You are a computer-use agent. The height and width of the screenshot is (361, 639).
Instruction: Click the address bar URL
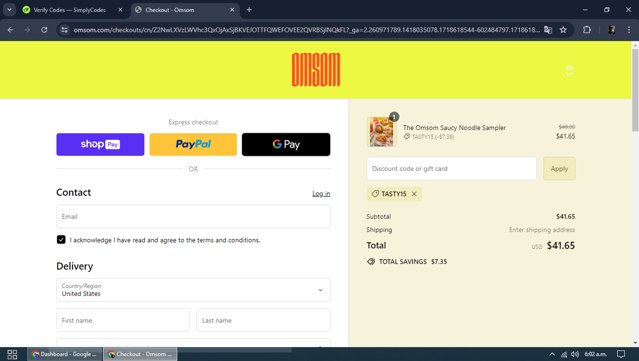[x=306, y=30]
